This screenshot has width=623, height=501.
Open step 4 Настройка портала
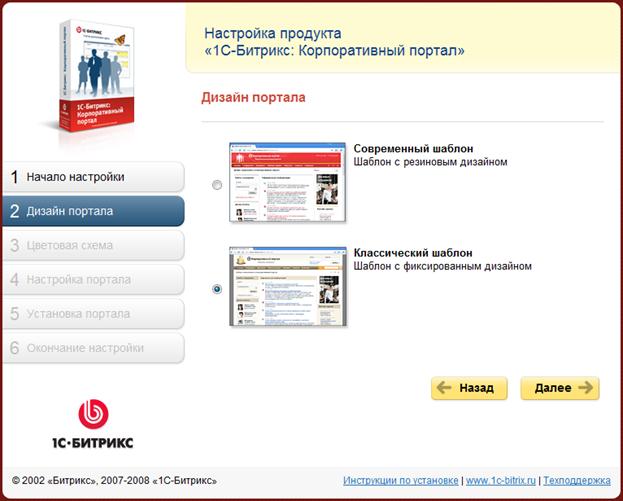93,279
